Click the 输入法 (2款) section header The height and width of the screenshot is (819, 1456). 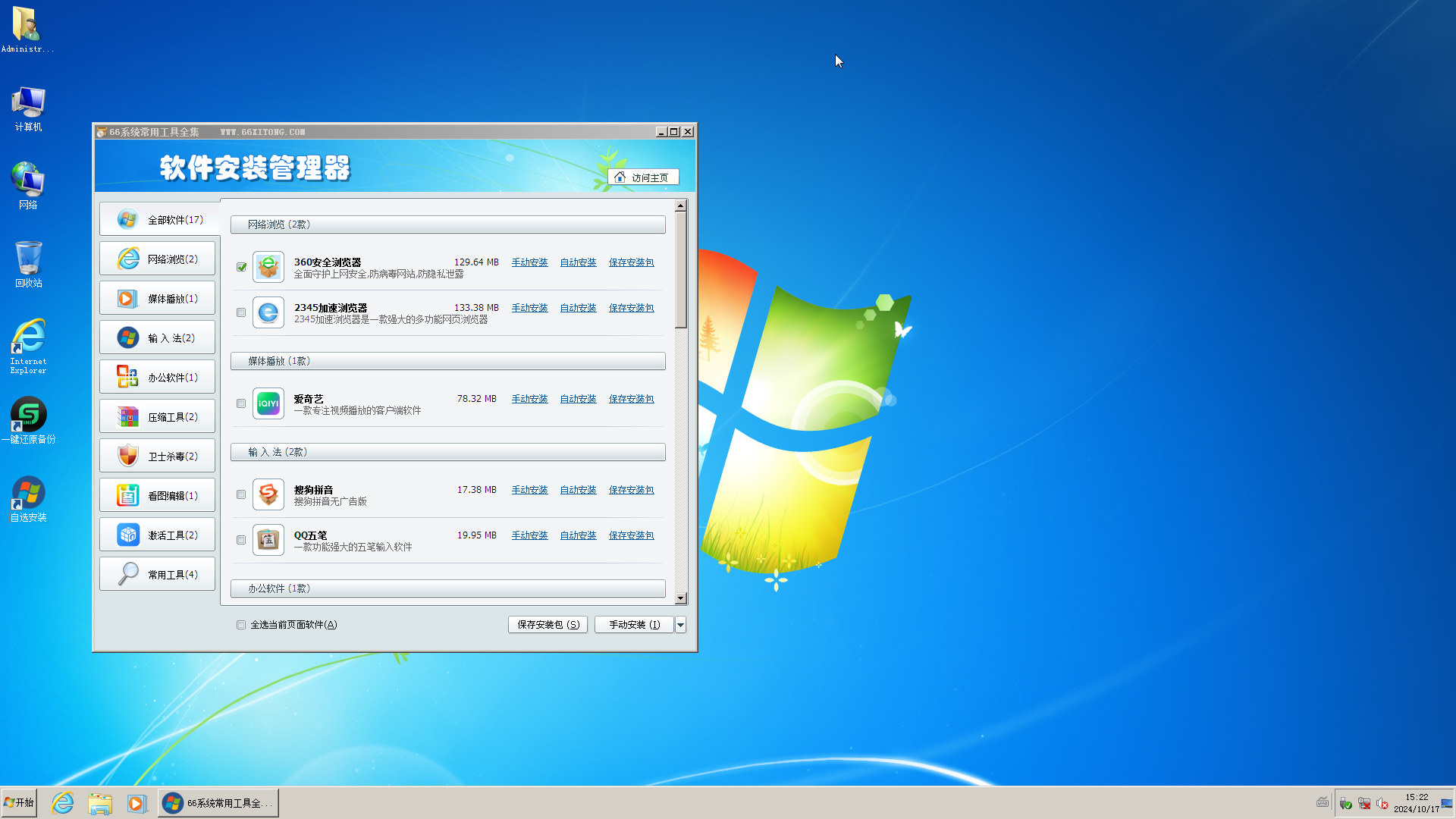448,452
